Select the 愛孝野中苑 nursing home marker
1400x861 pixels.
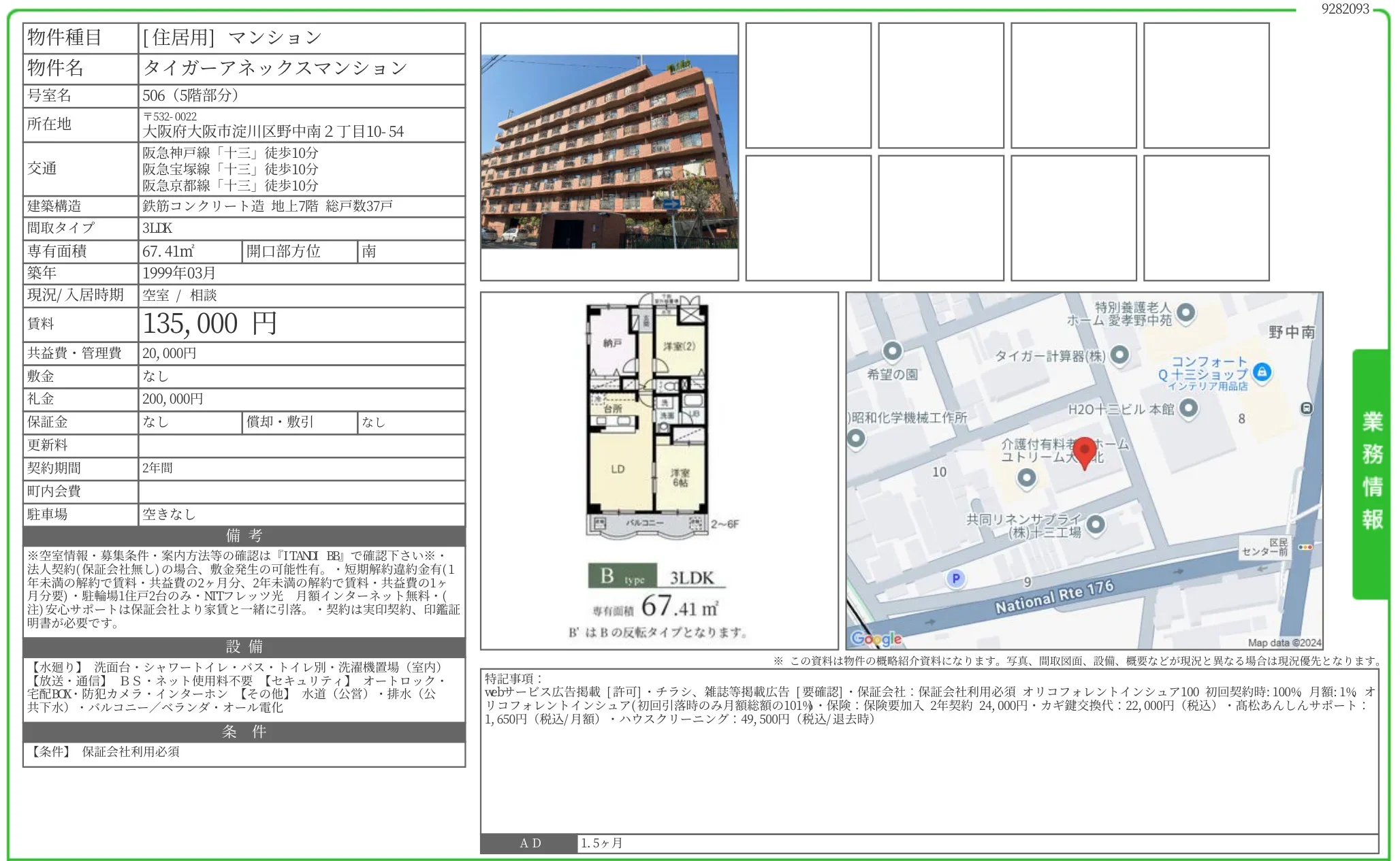point(1186,312)
